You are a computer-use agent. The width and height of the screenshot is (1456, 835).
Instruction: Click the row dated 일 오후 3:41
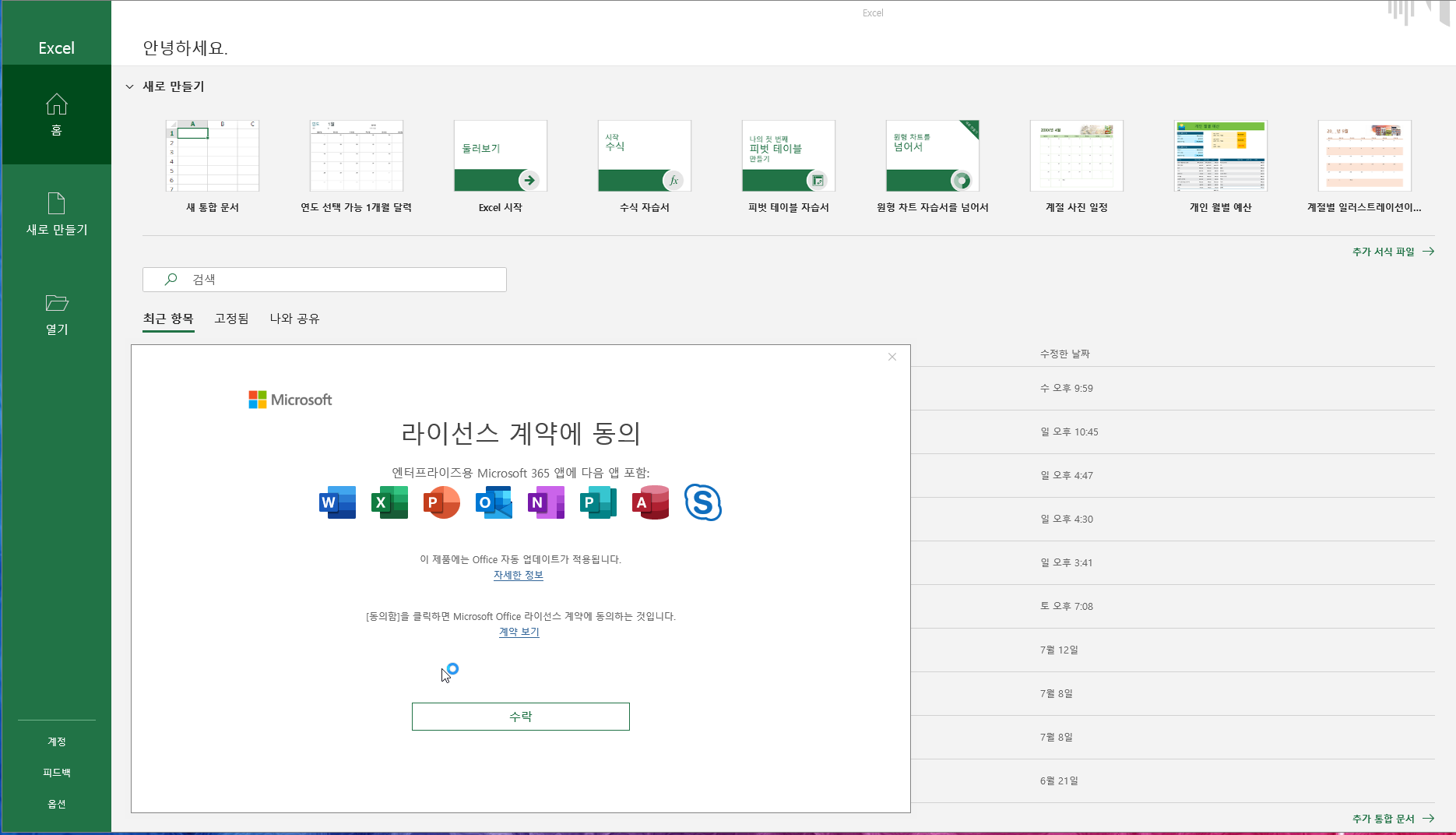click(x=1173, y=562)
